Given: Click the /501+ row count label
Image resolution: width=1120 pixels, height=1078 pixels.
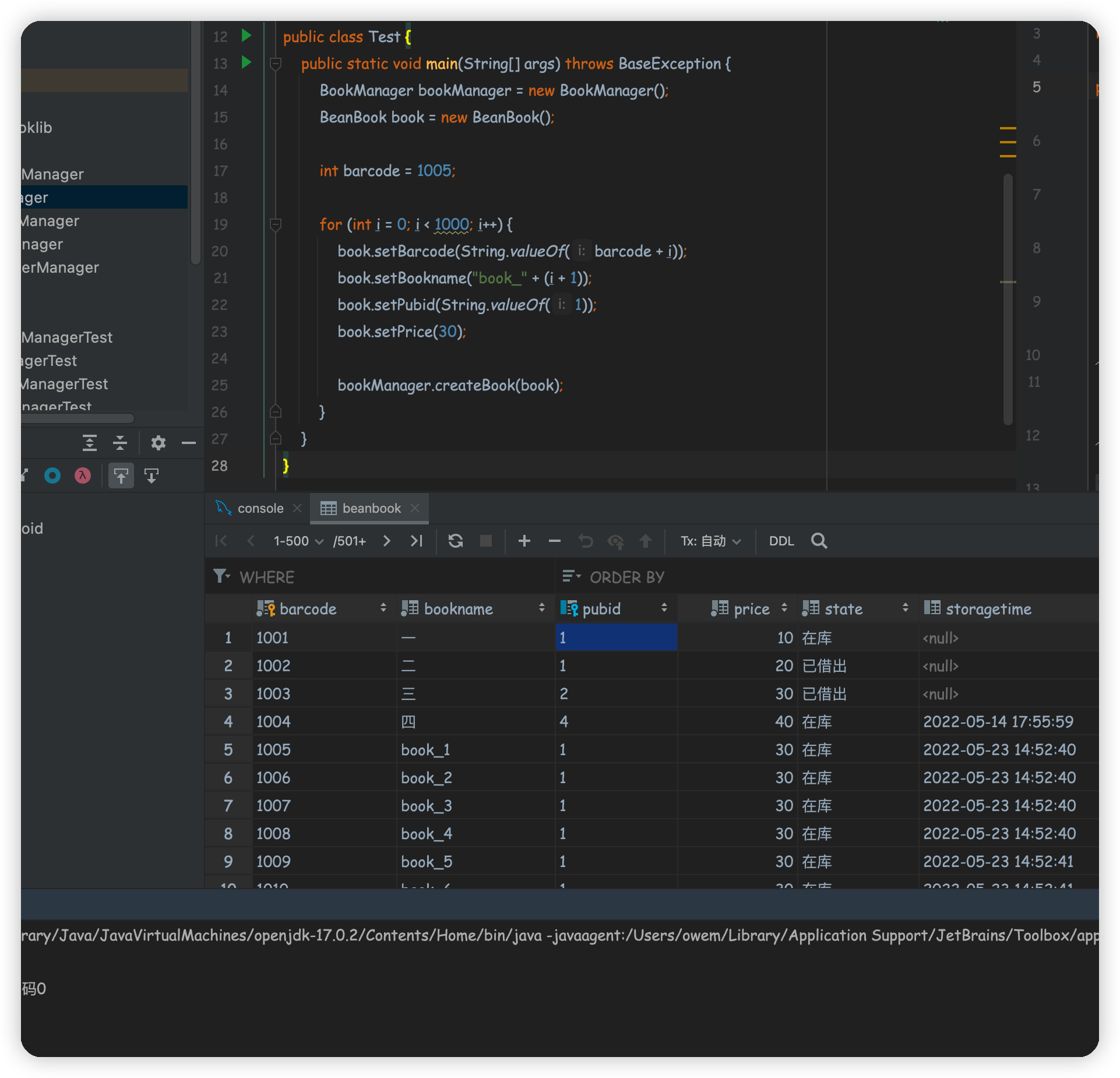Looking at the screenshot, I should [x=350, y=541].
